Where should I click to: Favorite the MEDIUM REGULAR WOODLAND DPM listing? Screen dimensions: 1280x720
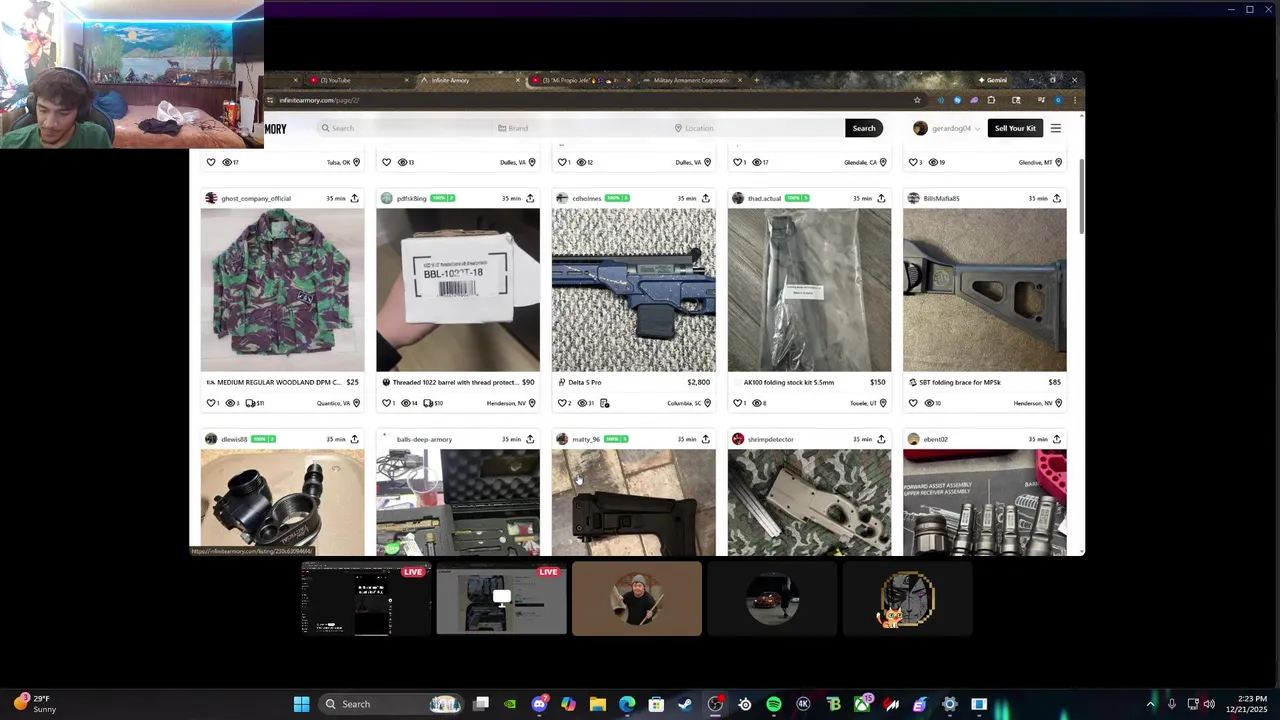[x=211, y=403]
